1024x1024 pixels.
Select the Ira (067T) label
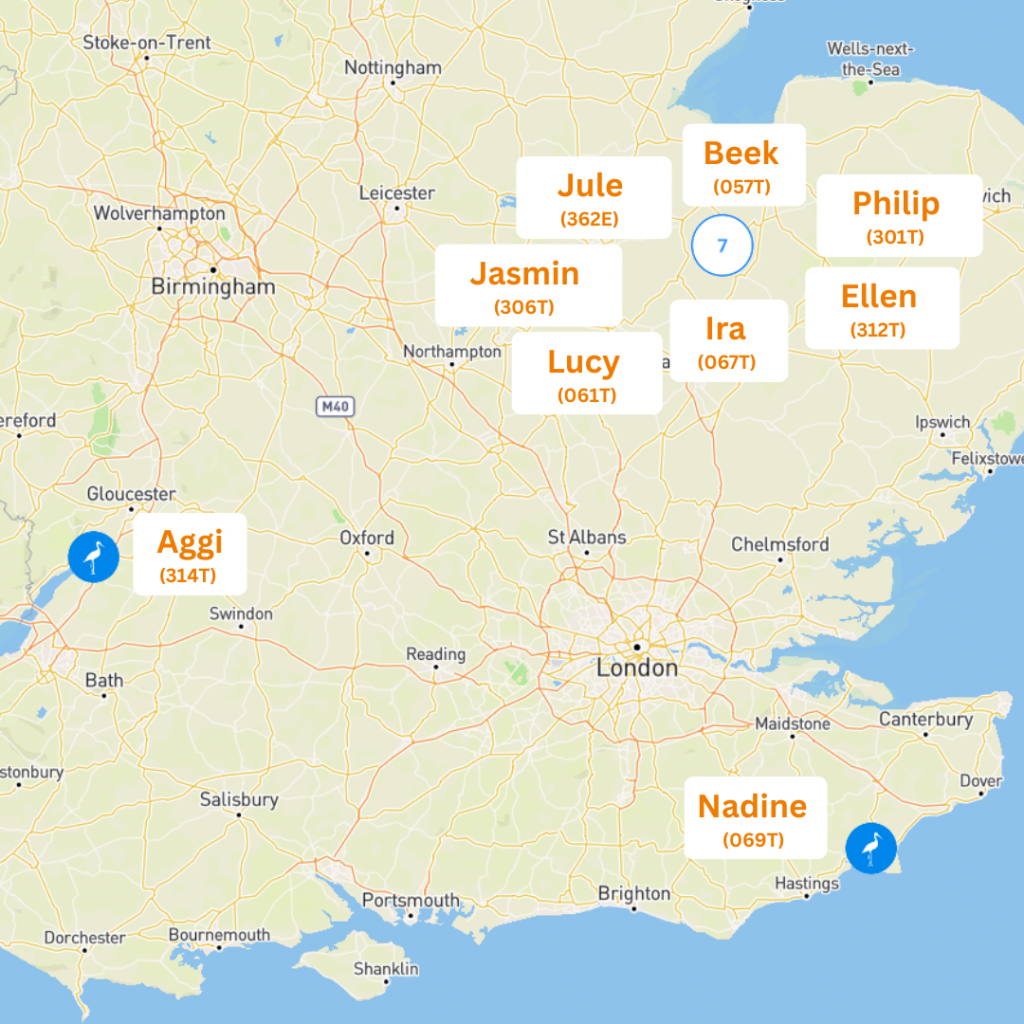click(x=728, y=340)
